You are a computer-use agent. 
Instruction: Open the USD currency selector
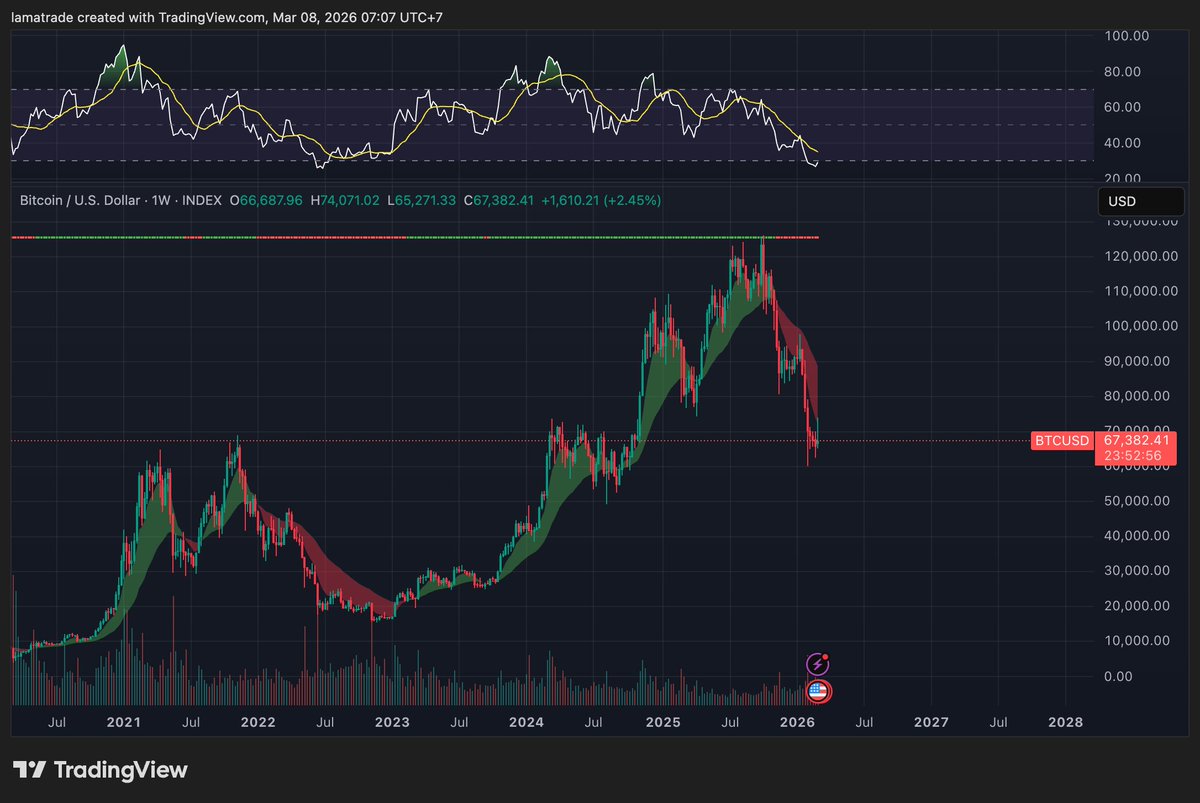coord(1141,201)
